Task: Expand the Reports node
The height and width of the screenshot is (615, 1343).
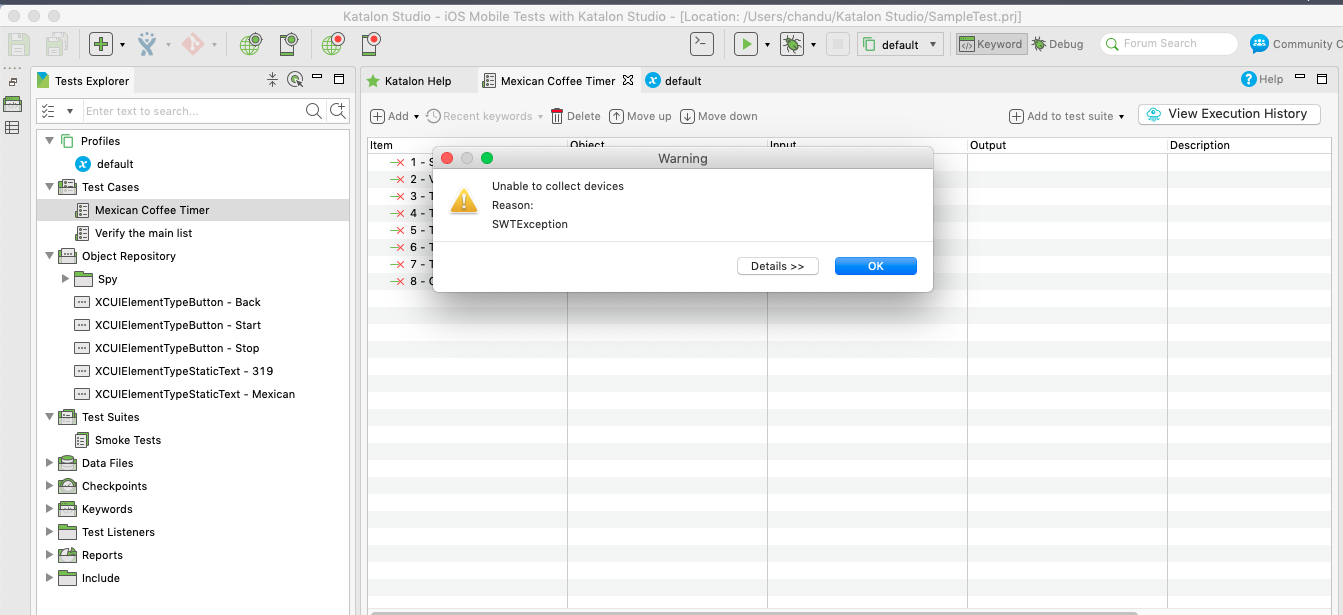Action: [x=50, y=555]
